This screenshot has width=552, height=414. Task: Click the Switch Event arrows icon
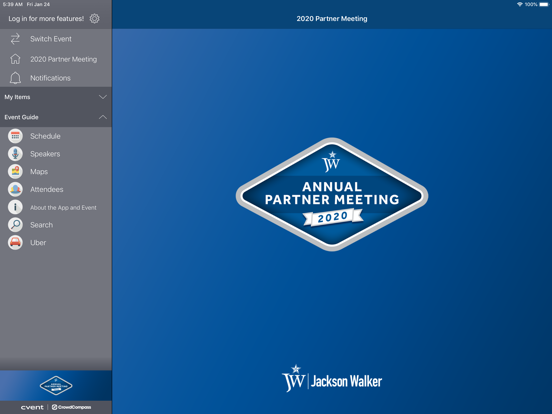[15, 39]
